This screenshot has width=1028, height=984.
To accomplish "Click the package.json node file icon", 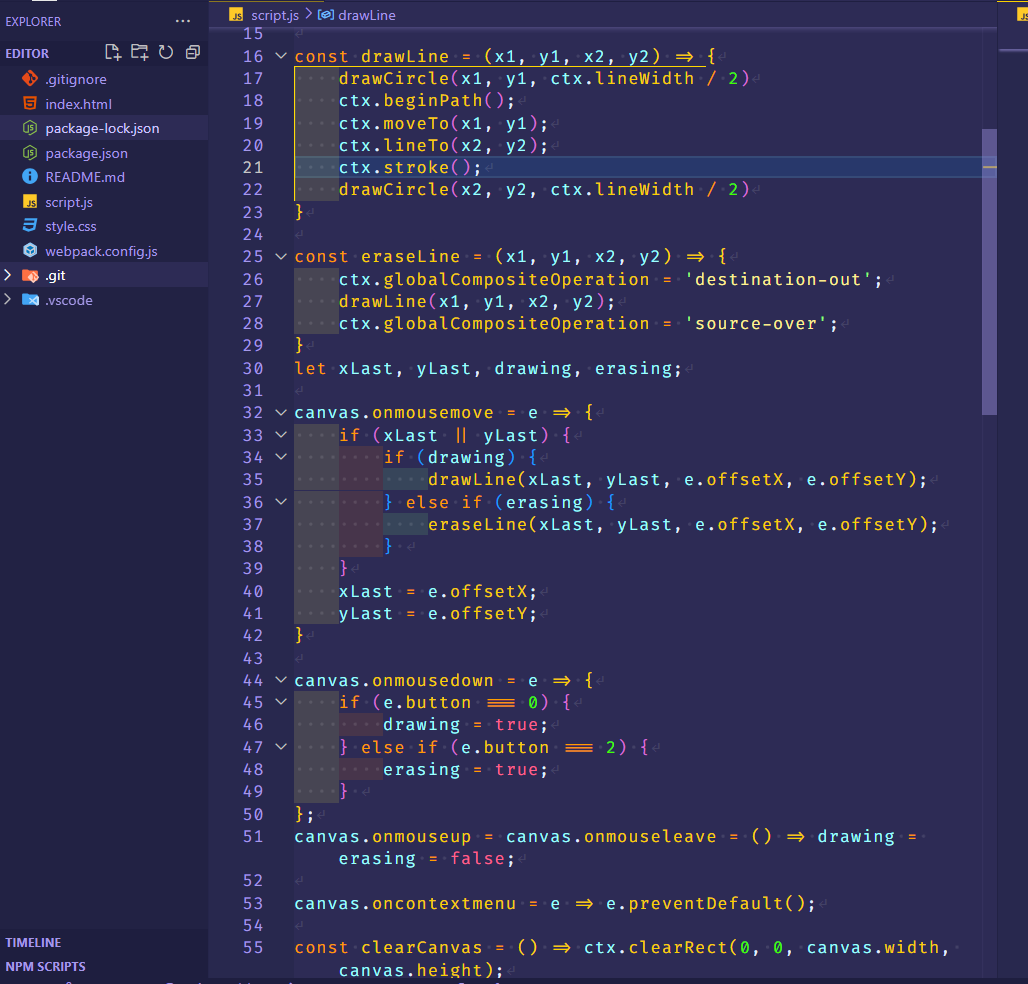I will [x=30, y=153].
